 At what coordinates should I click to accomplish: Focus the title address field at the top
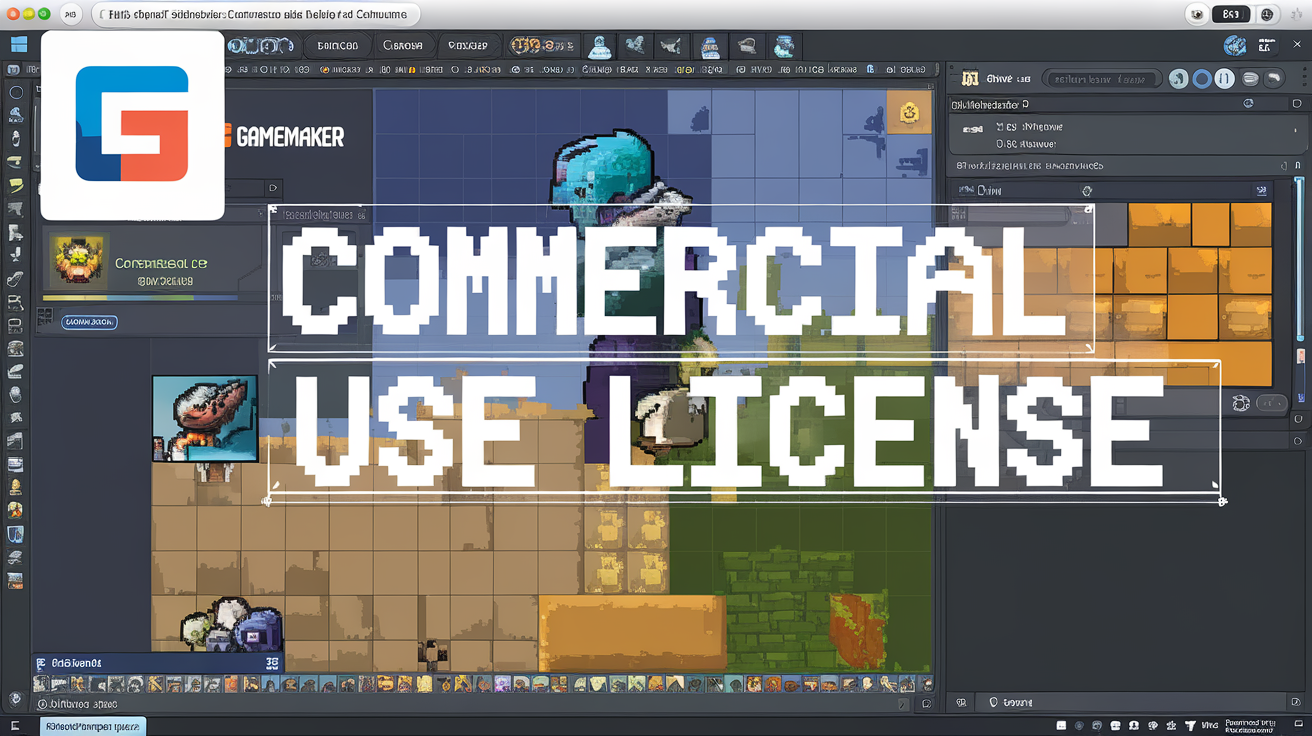[x=255, y=14]
